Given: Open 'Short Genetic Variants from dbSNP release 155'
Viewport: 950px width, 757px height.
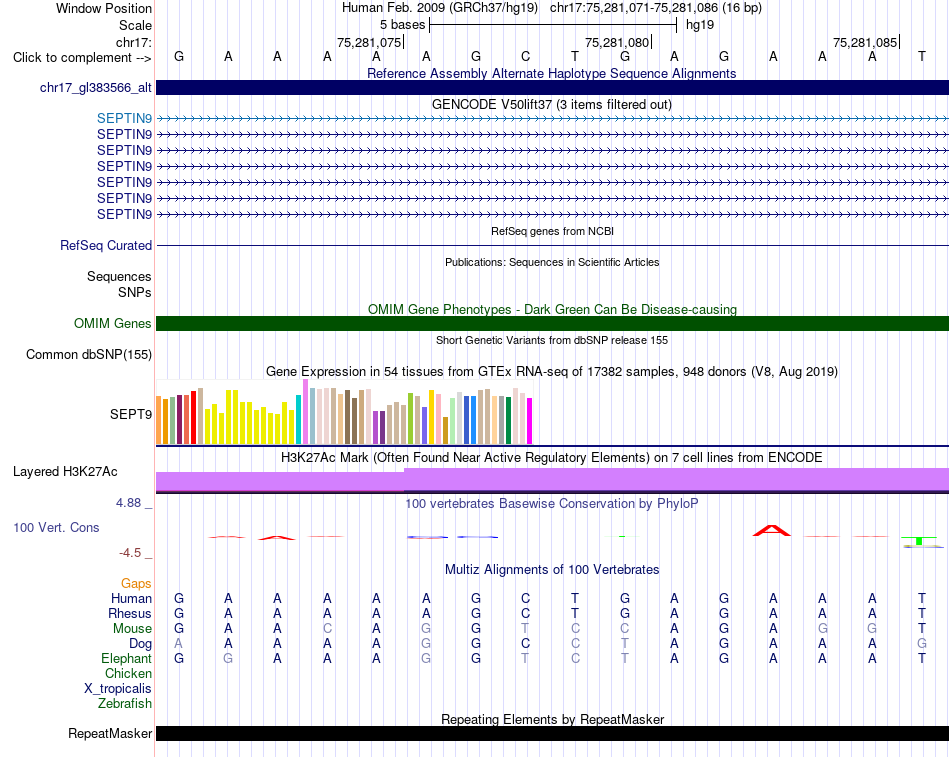Looking at the screenshot, I should (552, 340).
